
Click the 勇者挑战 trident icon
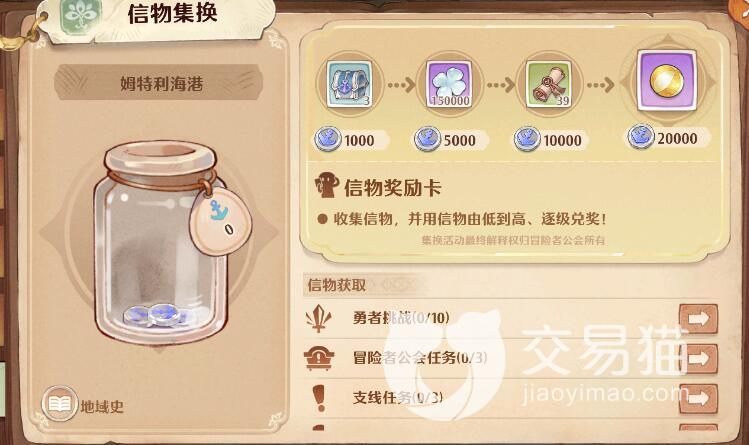click(318, 318)
